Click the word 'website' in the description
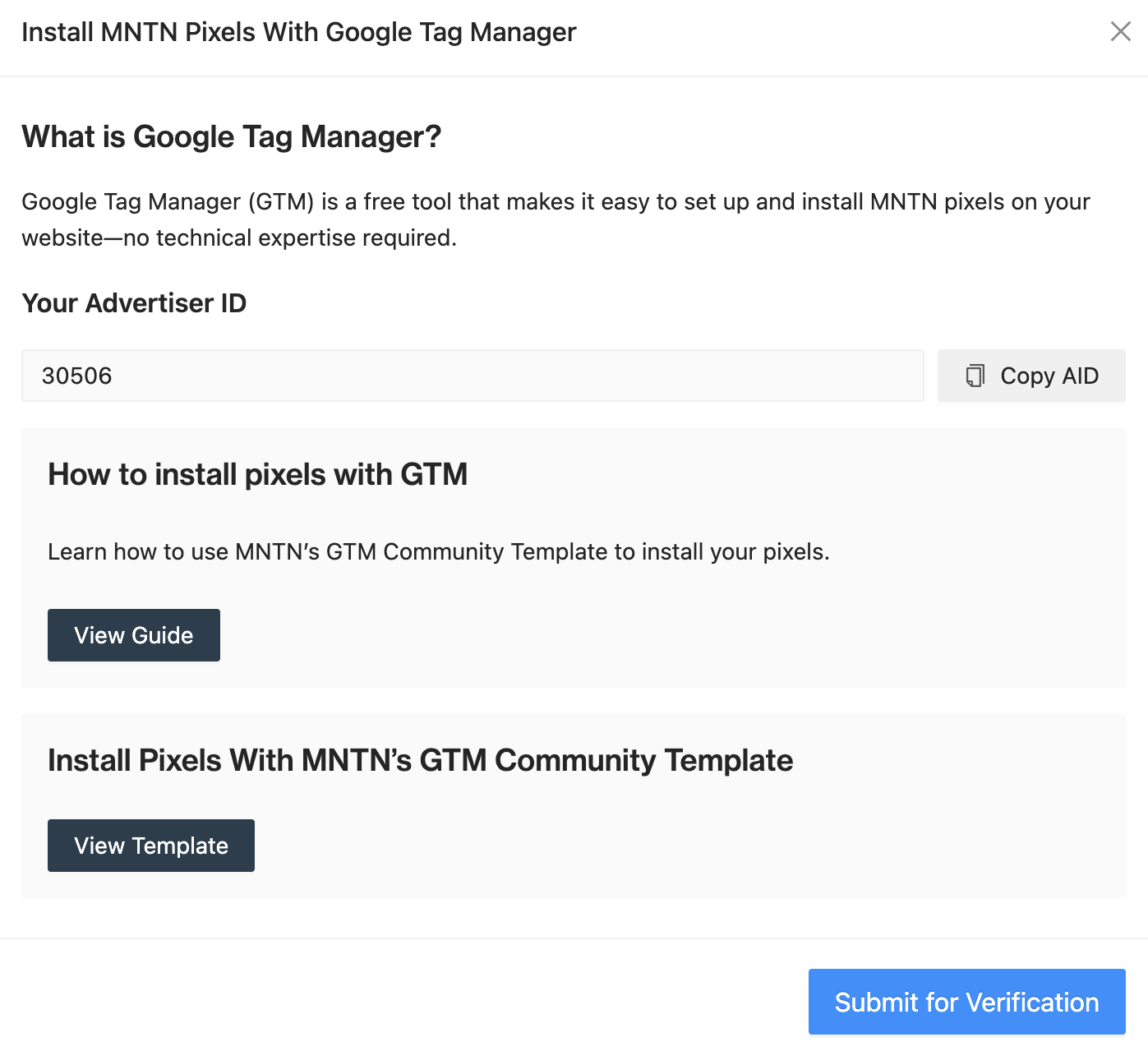 tap(62, 238)
